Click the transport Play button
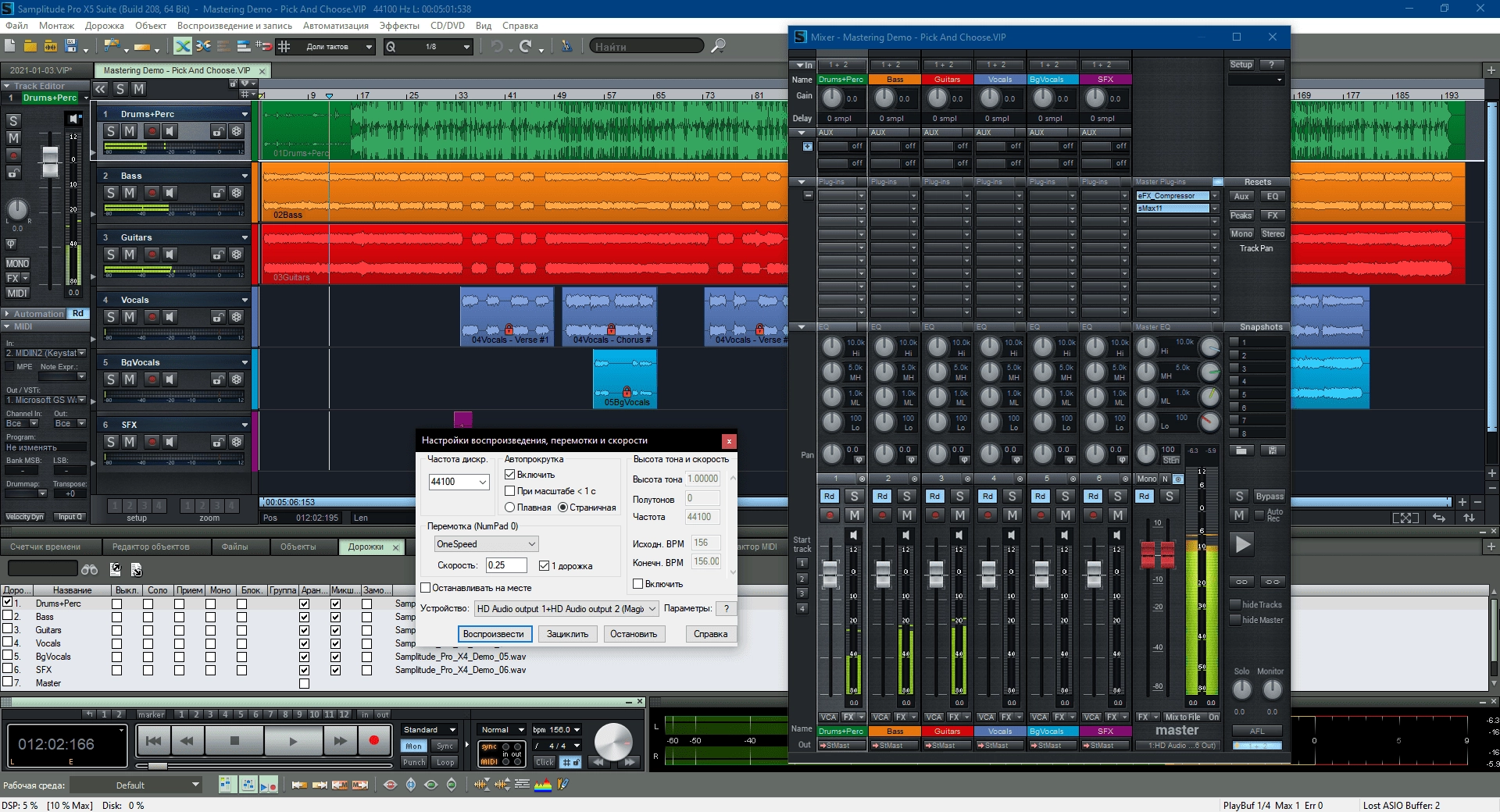The image size is (1500, 812). click(293, 741)
